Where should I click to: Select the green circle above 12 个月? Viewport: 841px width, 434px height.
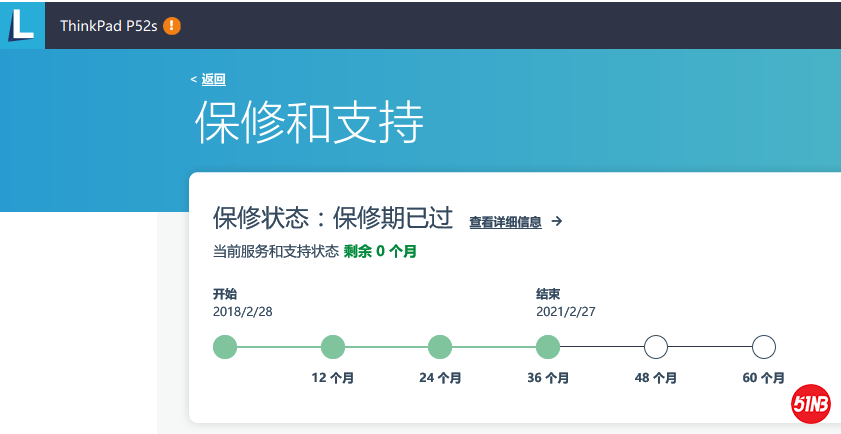point(333,347)
